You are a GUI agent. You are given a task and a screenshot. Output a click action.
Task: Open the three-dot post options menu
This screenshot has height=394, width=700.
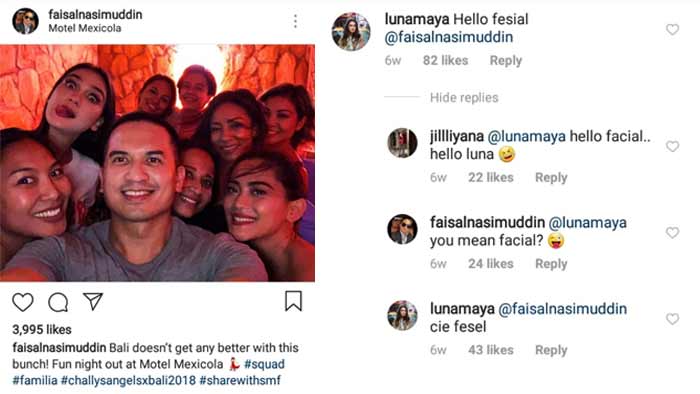click(295, 21)
